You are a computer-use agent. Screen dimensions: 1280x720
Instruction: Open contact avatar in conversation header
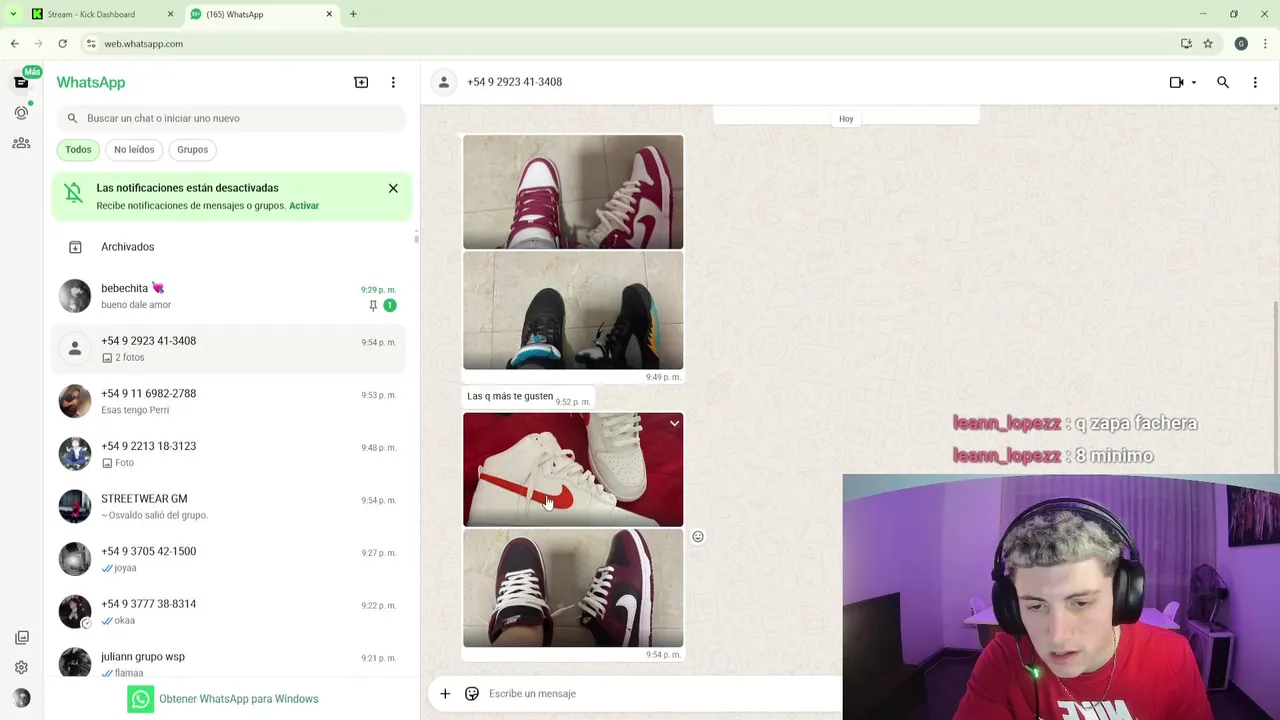(444, 82)
